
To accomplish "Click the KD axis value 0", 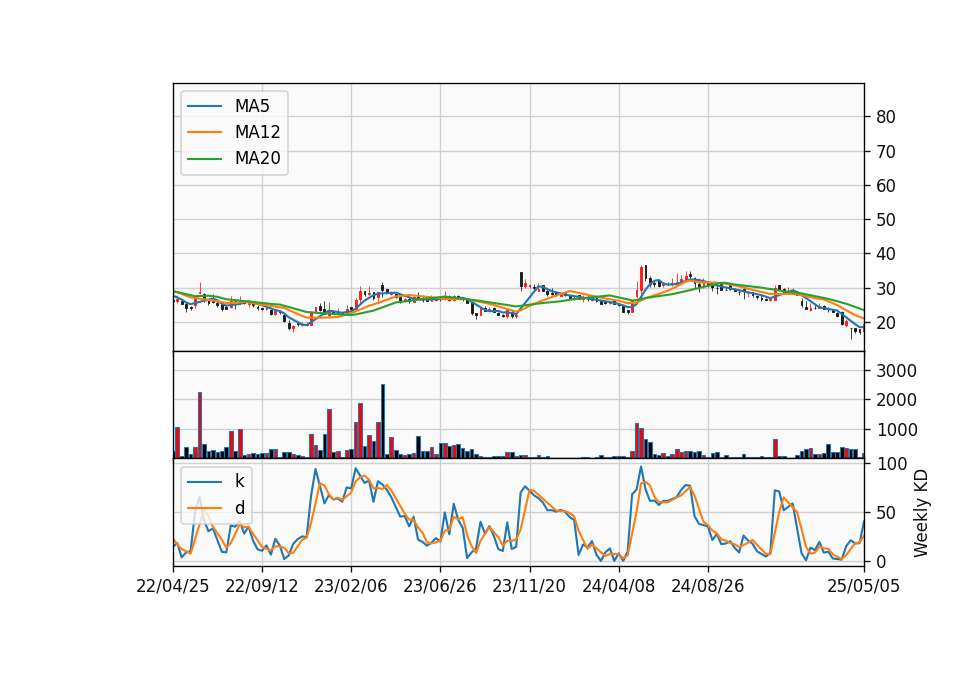I will coord(881,561).
